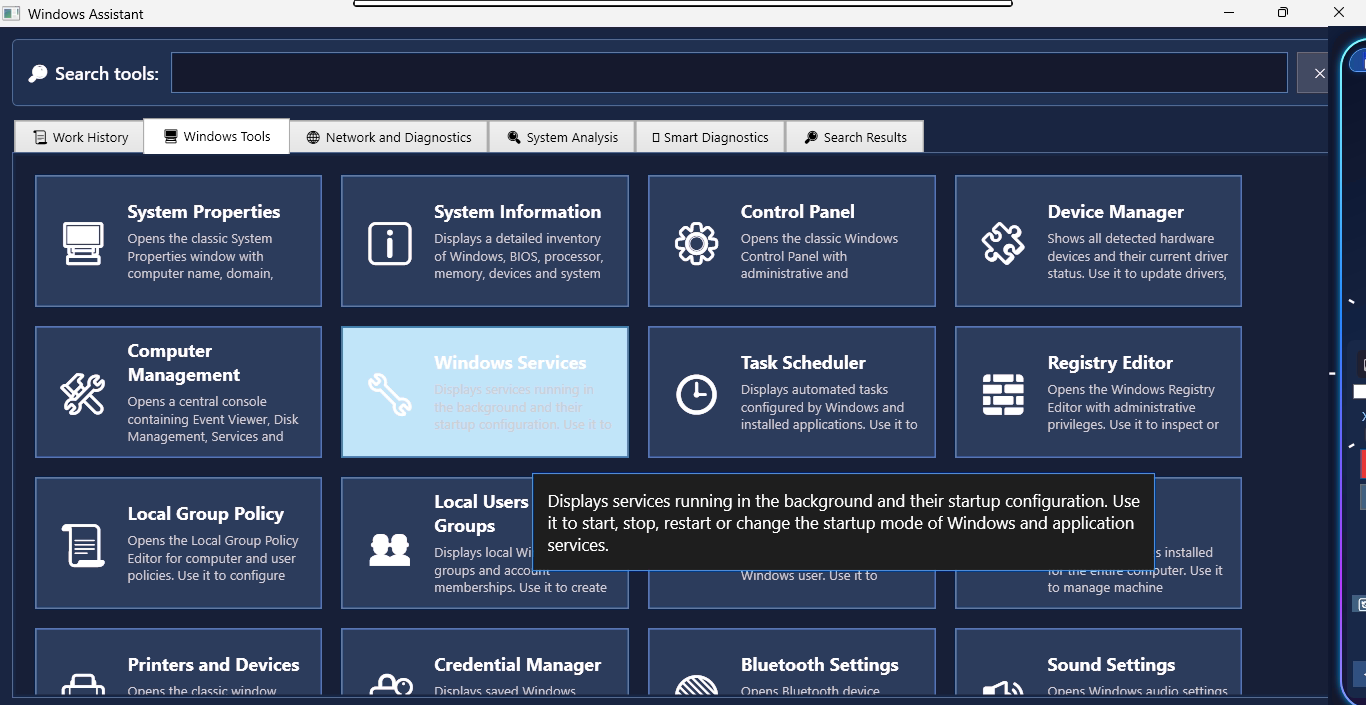Click the System Properties computer icon
Viewport: 1366px width, 705px height.
pyautogui.click(x=83, y=243)
